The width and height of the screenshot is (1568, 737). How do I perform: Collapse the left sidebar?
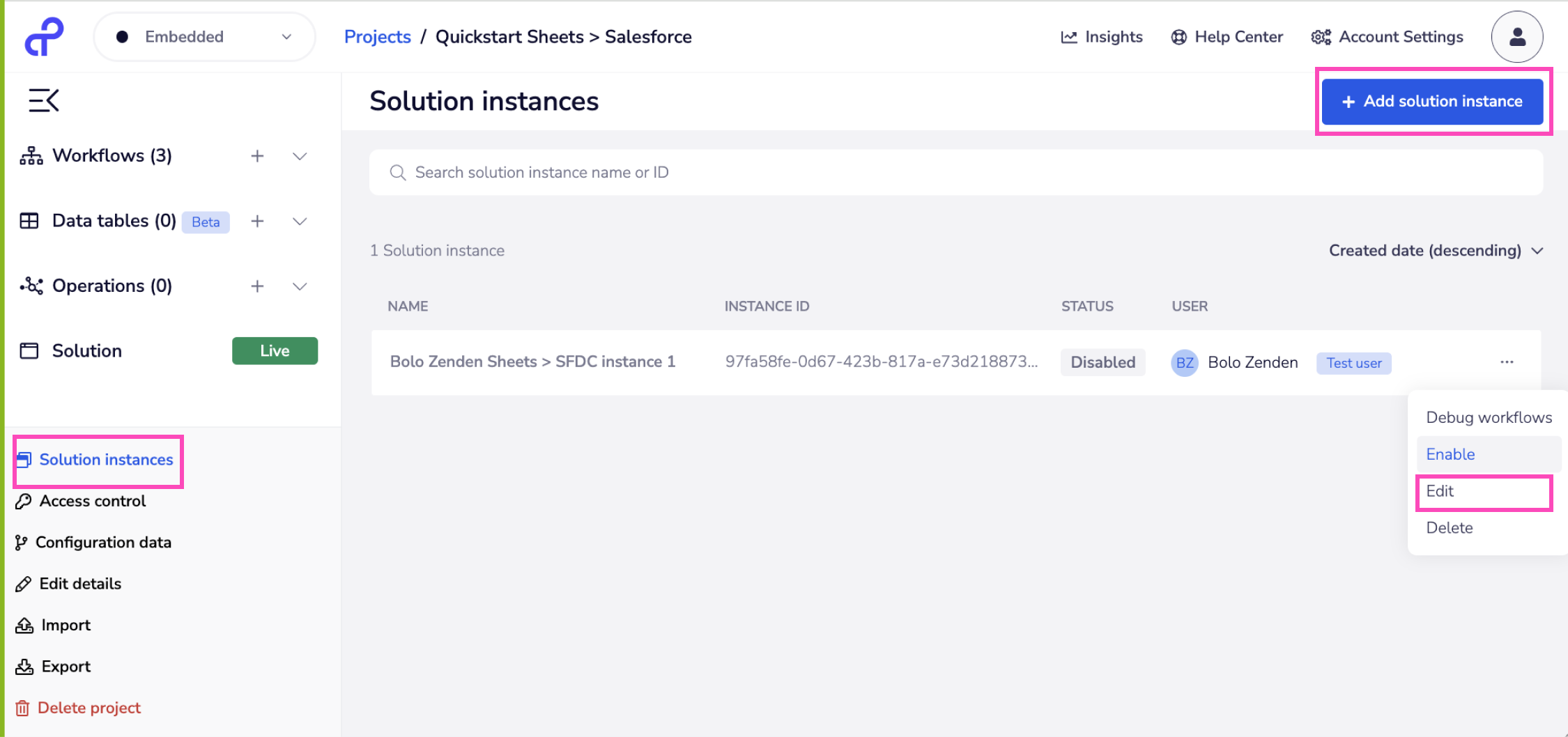click(x=43, y=100)
